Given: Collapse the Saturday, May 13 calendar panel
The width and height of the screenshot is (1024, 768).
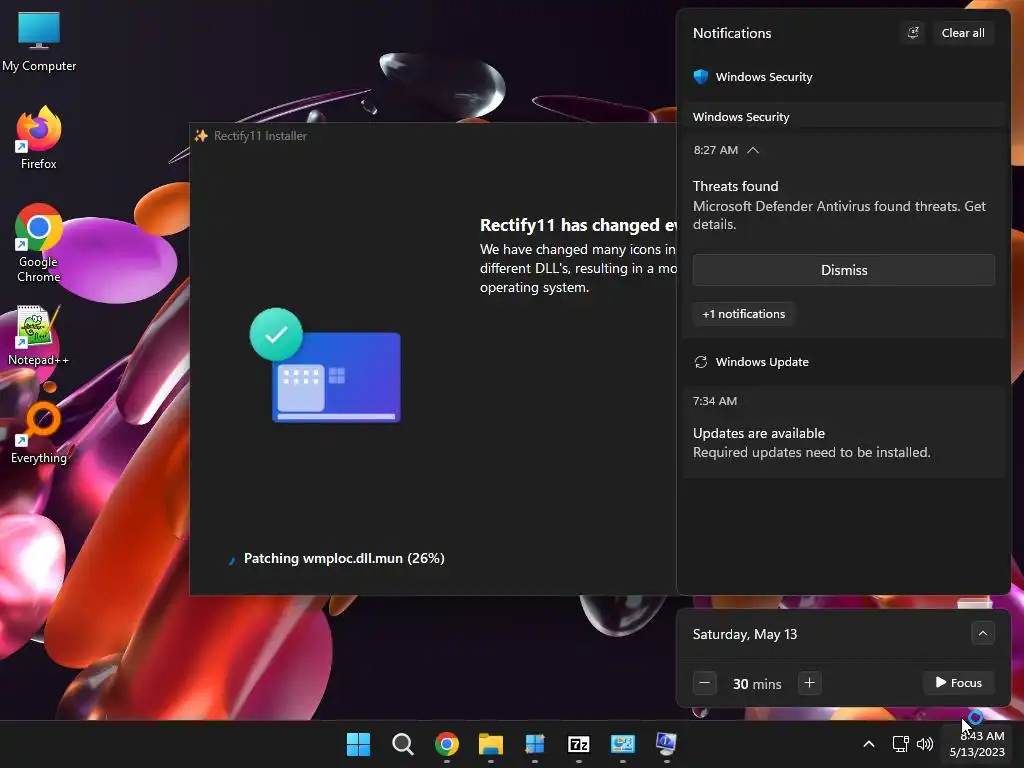Looking at the screenshot, I should click(982, 633).
